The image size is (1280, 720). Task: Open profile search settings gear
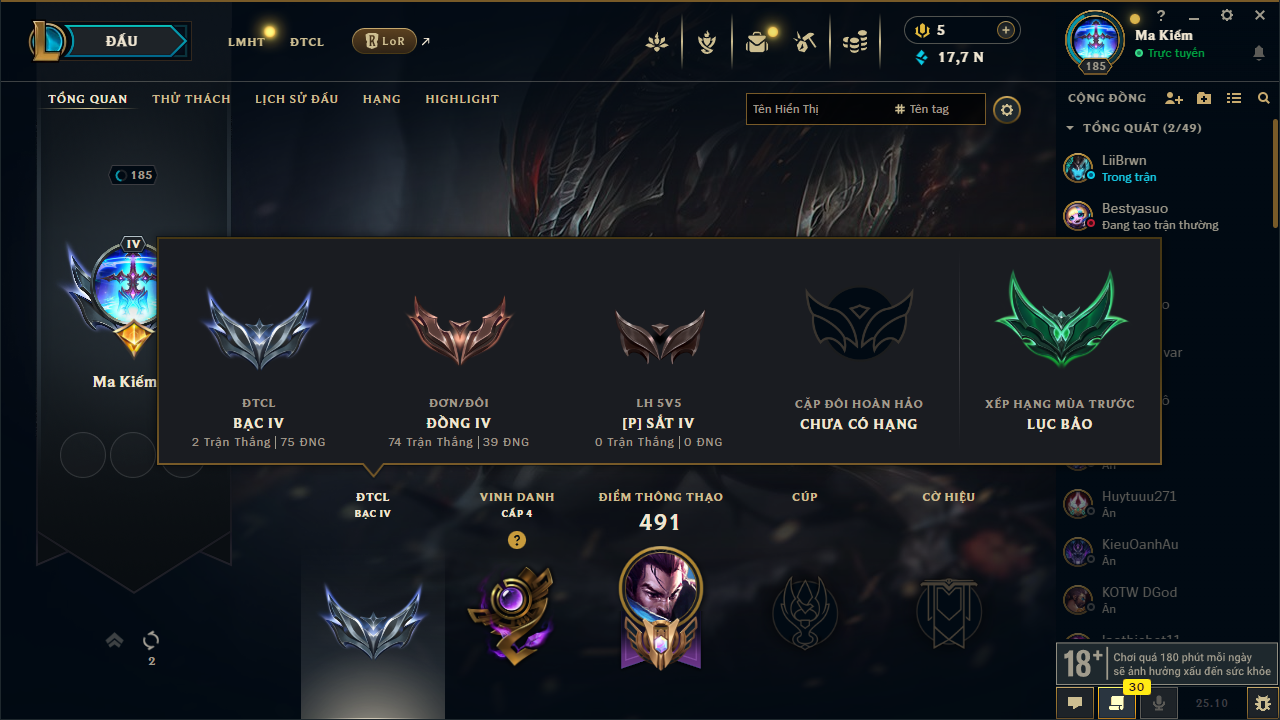(x=1007, y=109)
